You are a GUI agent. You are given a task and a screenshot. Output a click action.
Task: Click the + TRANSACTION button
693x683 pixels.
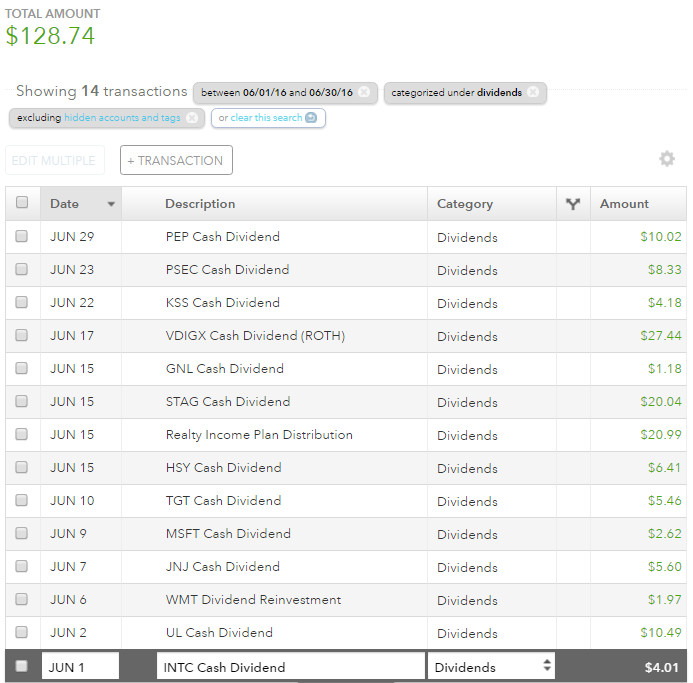[x=176, y=160]
